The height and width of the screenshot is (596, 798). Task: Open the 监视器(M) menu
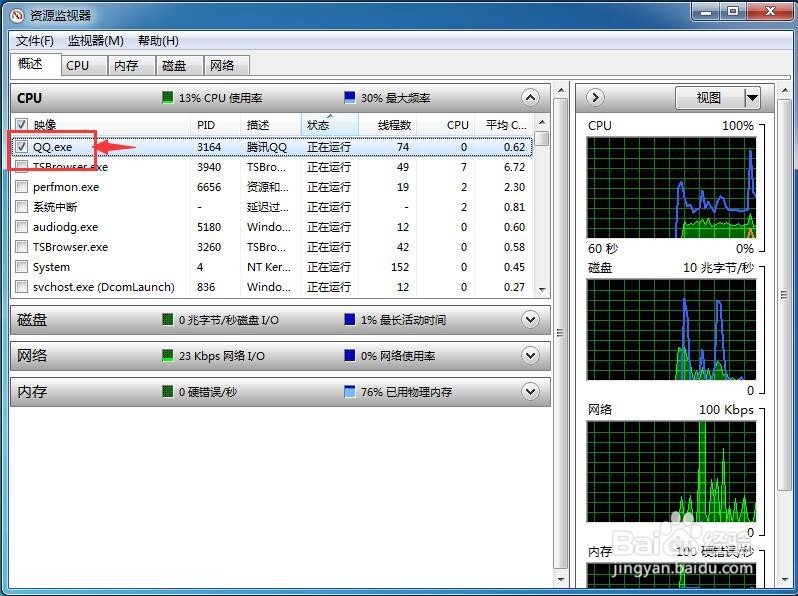click(x=96, y=41)
